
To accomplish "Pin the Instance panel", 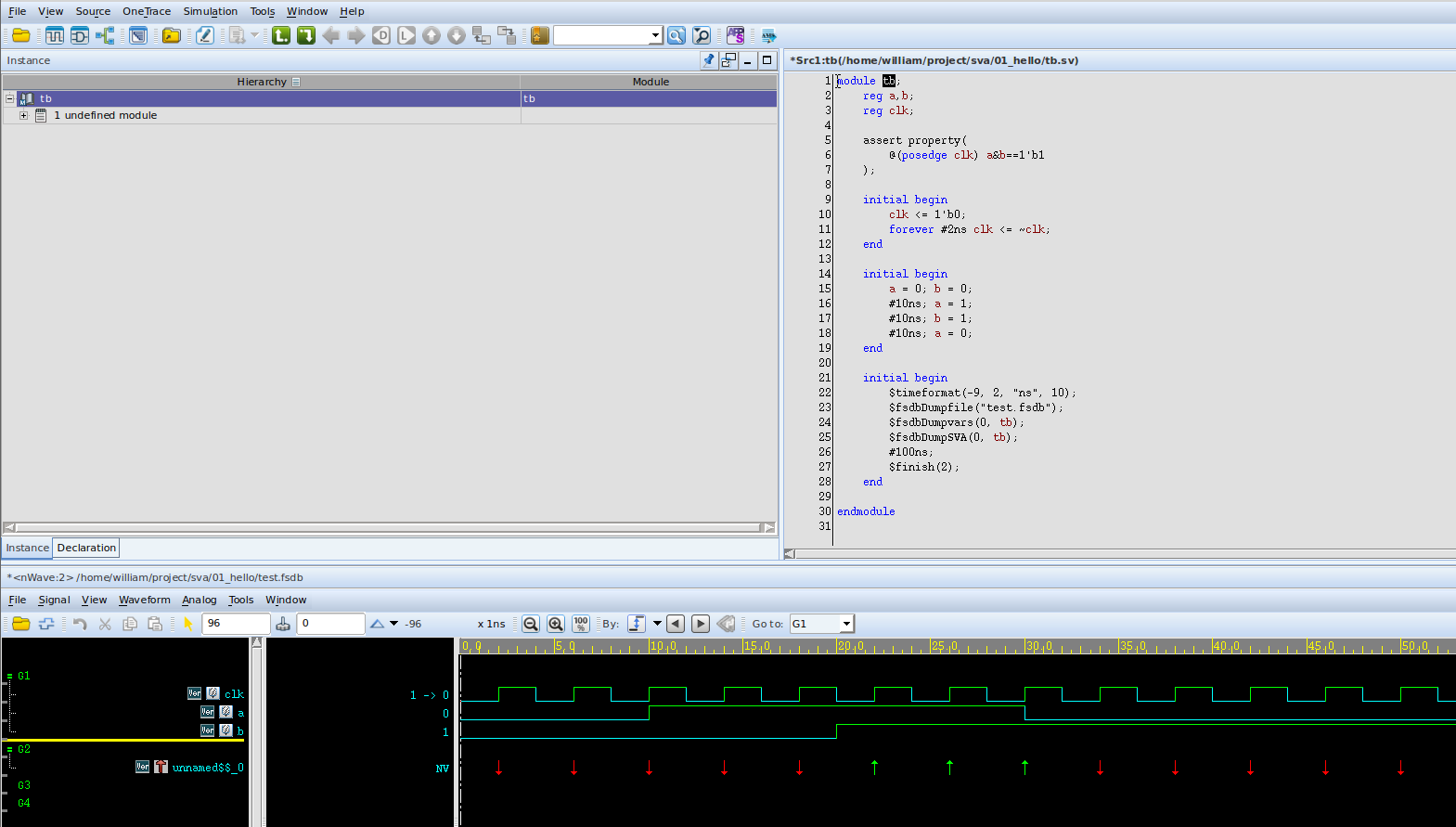I will coord(709,60).
